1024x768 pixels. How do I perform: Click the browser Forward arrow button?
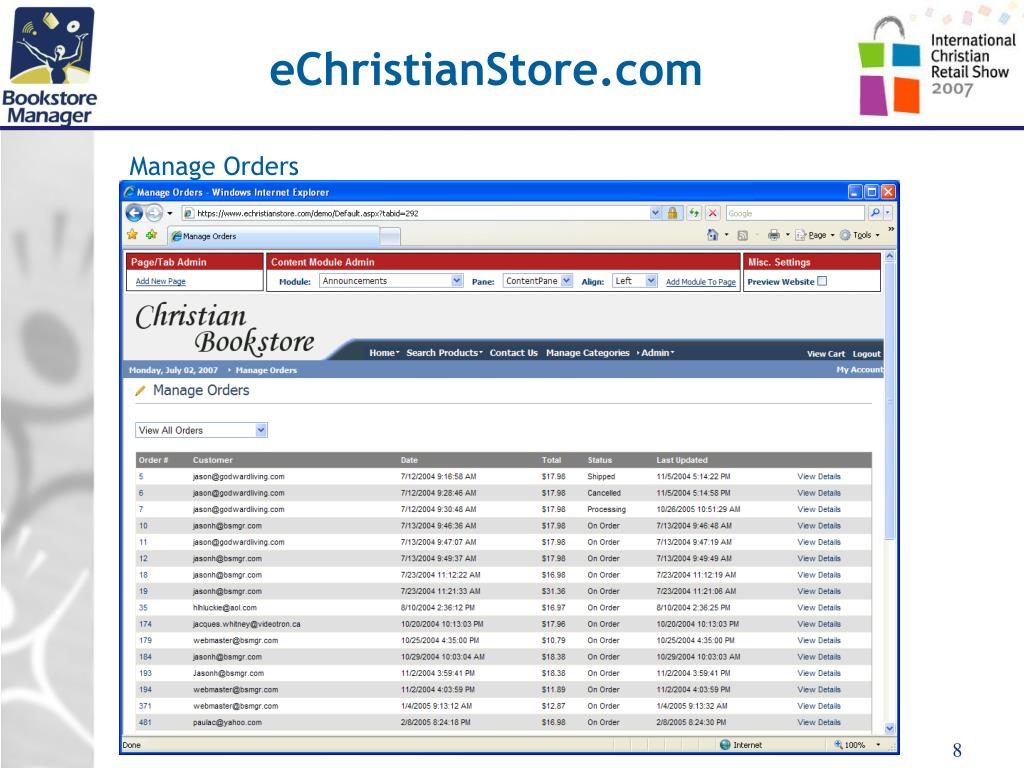click(x=154, y=213)
